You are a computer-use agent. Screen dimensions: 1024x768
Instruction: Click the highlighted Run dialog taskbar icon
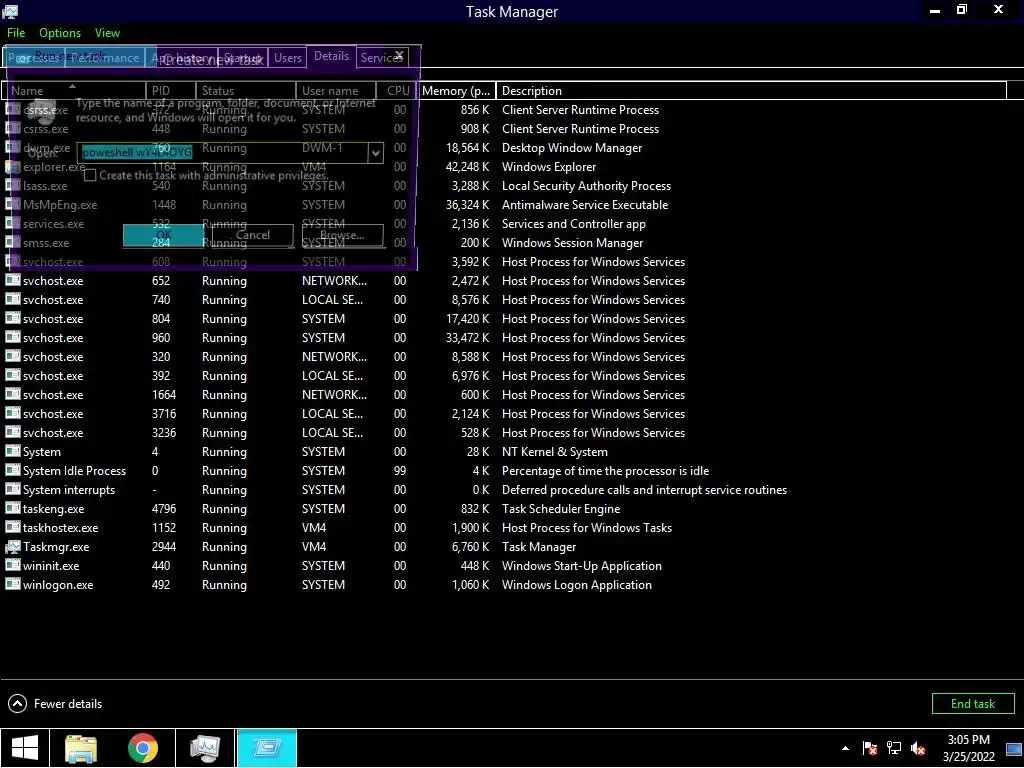(266, 748)
